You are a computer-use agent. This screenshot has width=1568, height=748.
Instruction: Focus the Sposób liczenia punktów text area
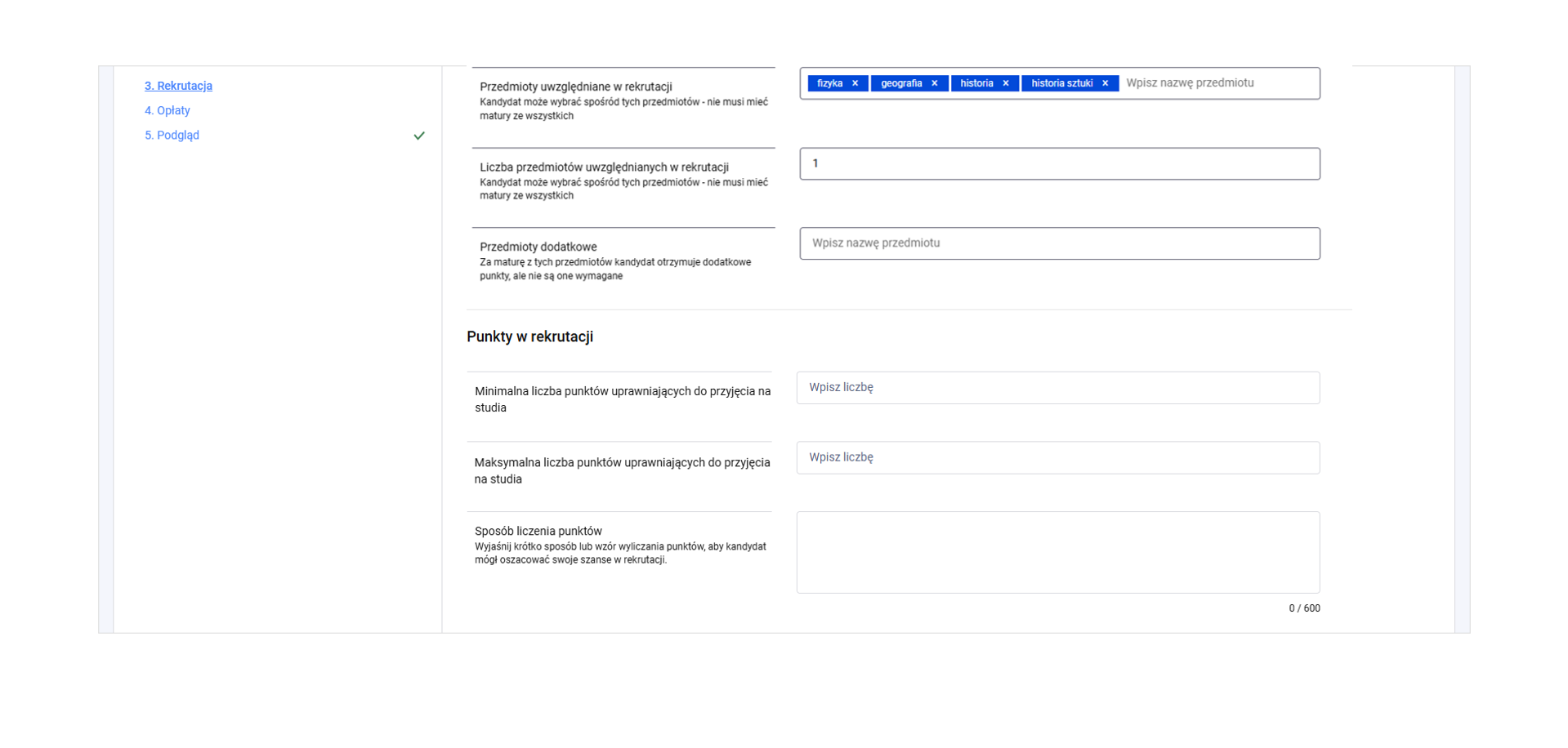[x=1057, y=552]
